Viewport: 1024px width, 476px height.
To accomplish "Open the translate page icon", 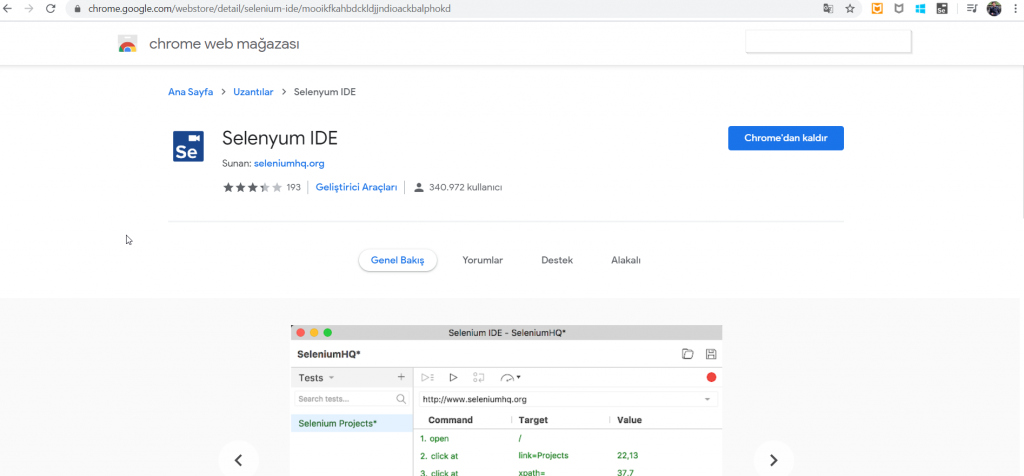I will pyautogui.click(x=828, y=9).
